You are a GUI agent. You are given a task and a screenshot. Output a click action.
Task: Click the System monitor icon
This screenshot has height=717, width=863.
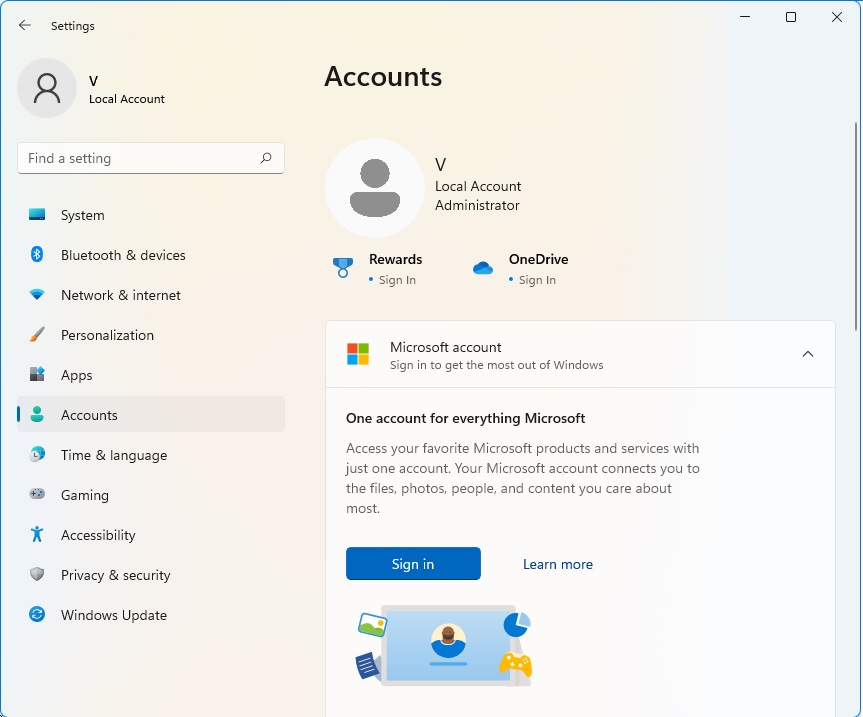[x=37, y=215]
